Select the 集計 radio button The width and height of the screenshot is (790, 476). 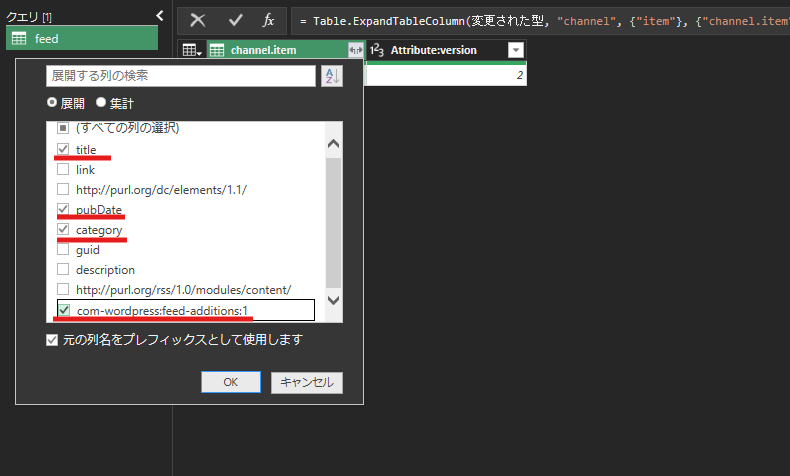point(101,103)
